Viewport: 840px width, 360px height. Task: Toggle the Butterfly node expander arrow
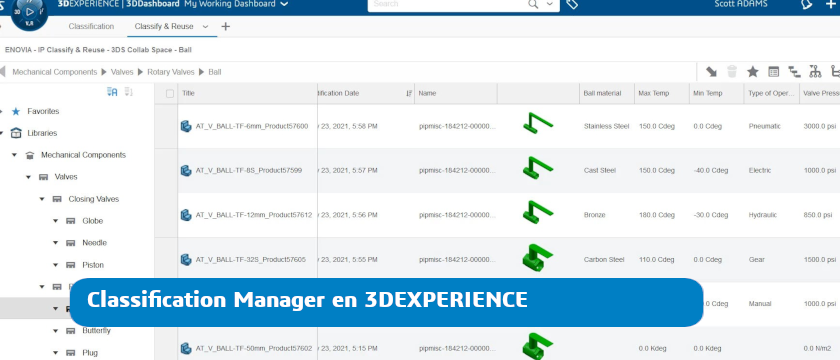(55, 331)
